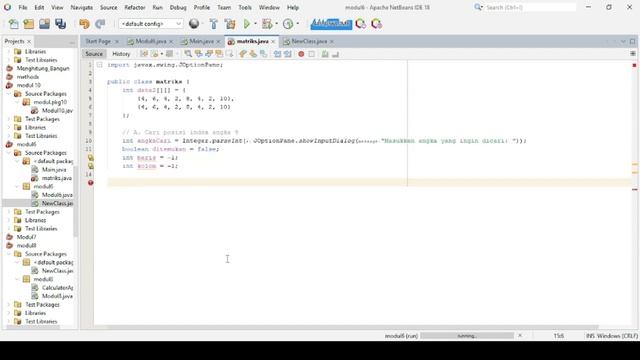Image resolution: width=640 pixels, height=360 pixels.
Task: Collapse the modul.pkg10 package node
Action: coord(17,102)
